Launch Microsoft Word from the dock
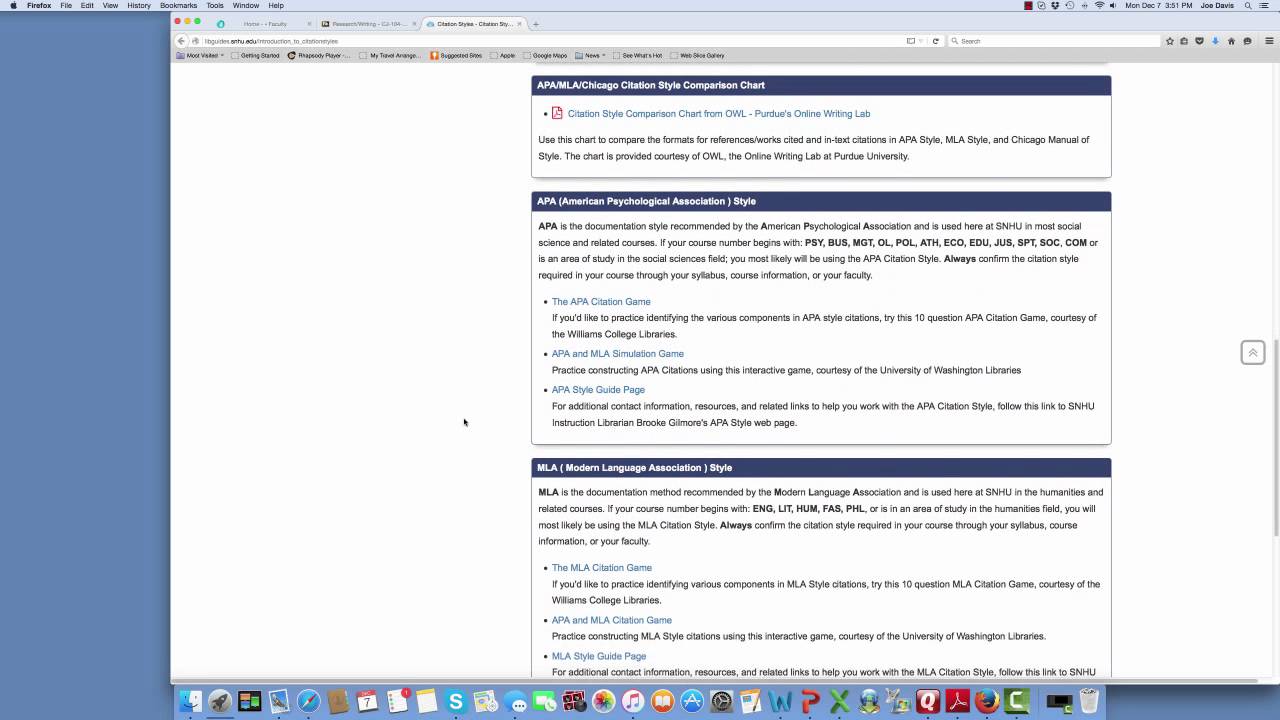The height and width of the screenshot is (720, 1280). click(780, 702)
